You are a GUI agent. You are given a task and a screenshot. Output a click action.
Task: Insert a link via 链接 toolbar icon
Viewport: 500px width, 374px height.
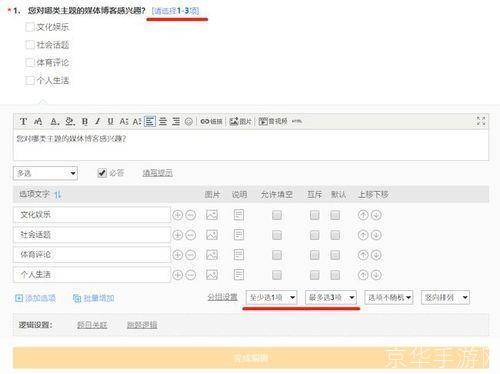pyautogui.click(x=211, y=121)
